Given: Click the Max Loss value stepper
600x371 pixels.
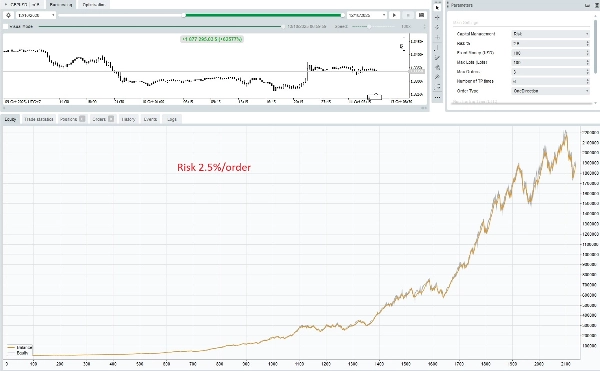Looking at the screenshot, I should pyautogui.click(x=587, y=62).
